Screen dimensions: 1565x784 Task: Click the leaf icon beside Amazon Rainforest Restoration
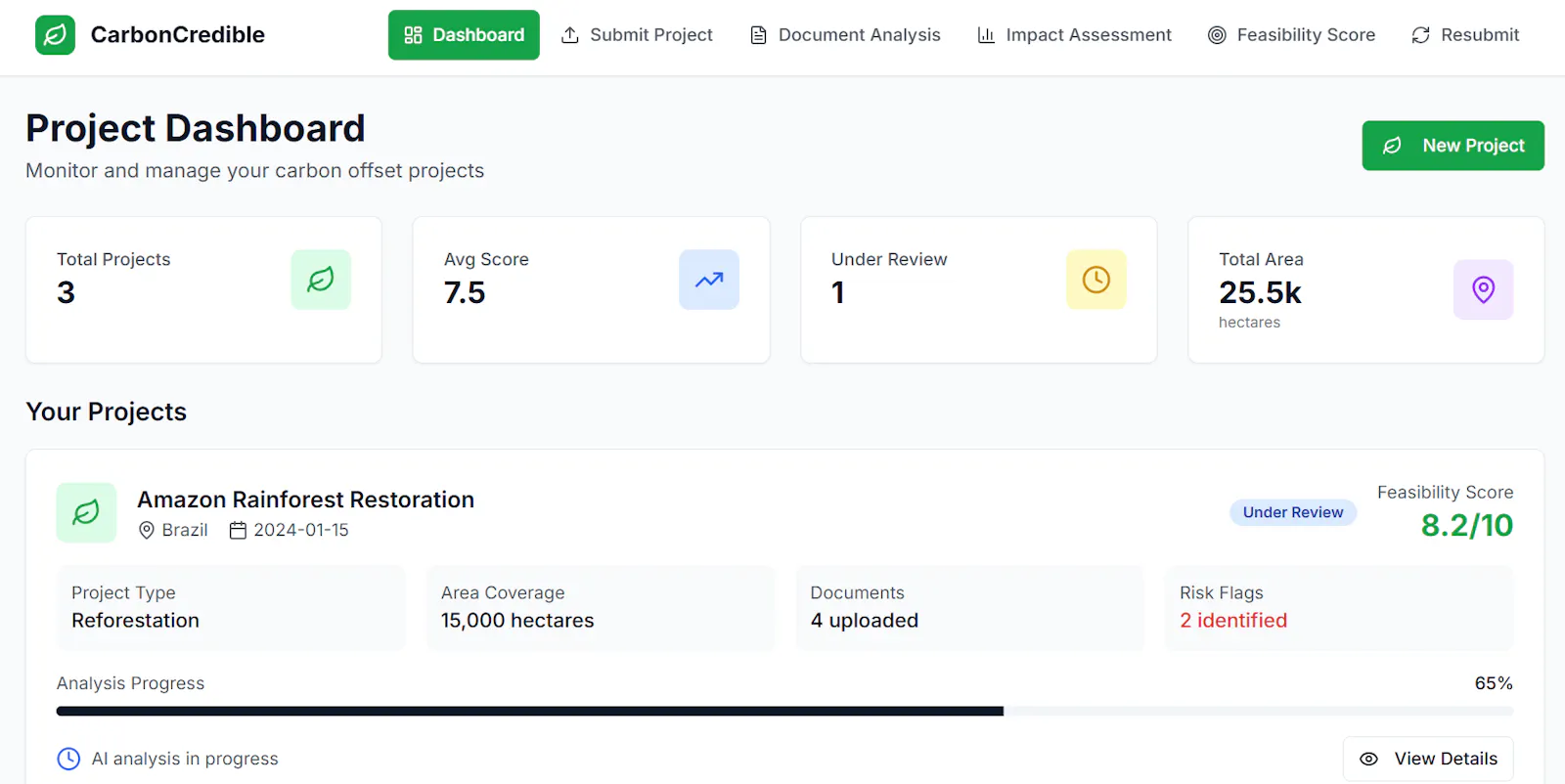coord(86,512)
